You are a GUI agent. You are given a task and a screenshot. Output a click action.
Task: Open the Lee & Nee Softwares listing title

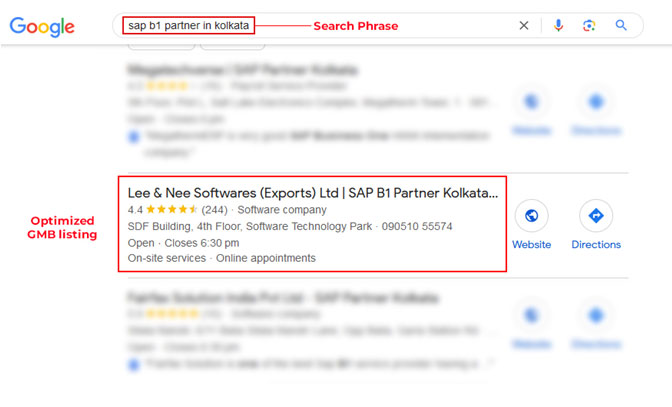tap(312, 192)
